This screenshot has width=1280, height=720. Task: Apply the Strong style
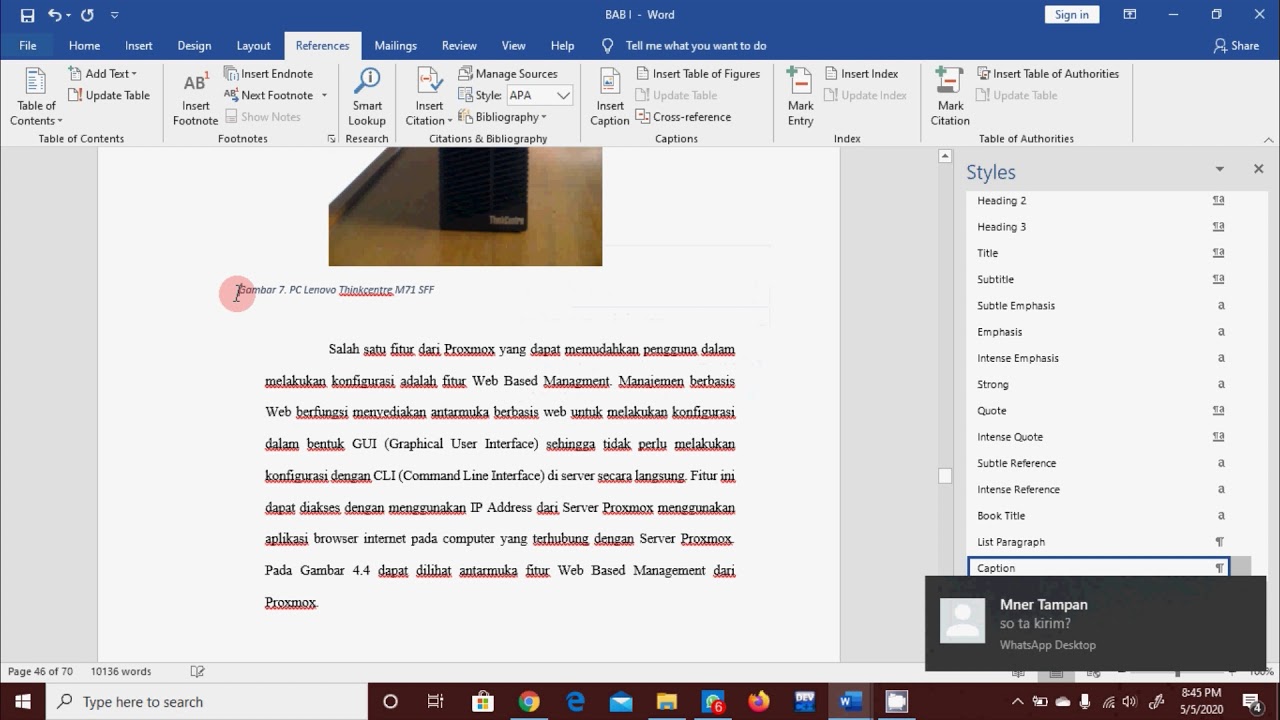coord(1100,384)
